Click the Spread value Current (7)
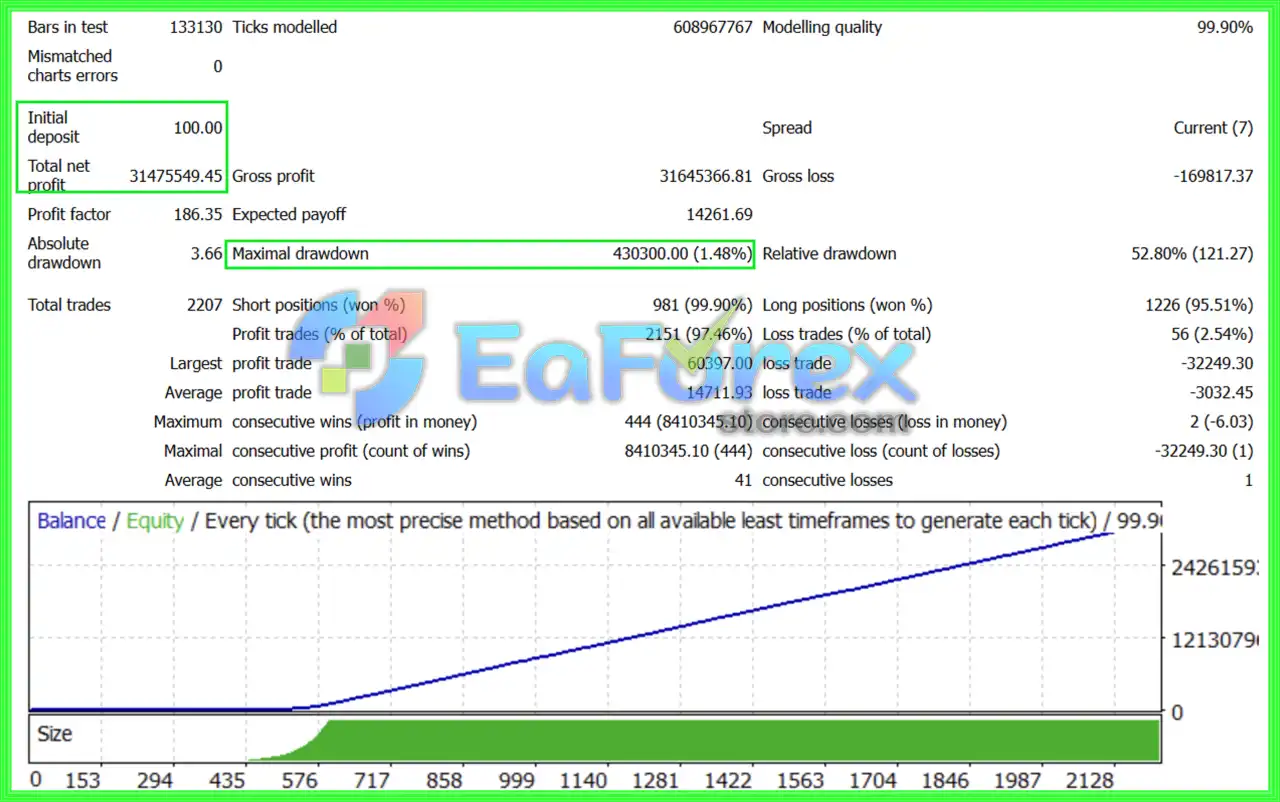 tap(1213, 127)
